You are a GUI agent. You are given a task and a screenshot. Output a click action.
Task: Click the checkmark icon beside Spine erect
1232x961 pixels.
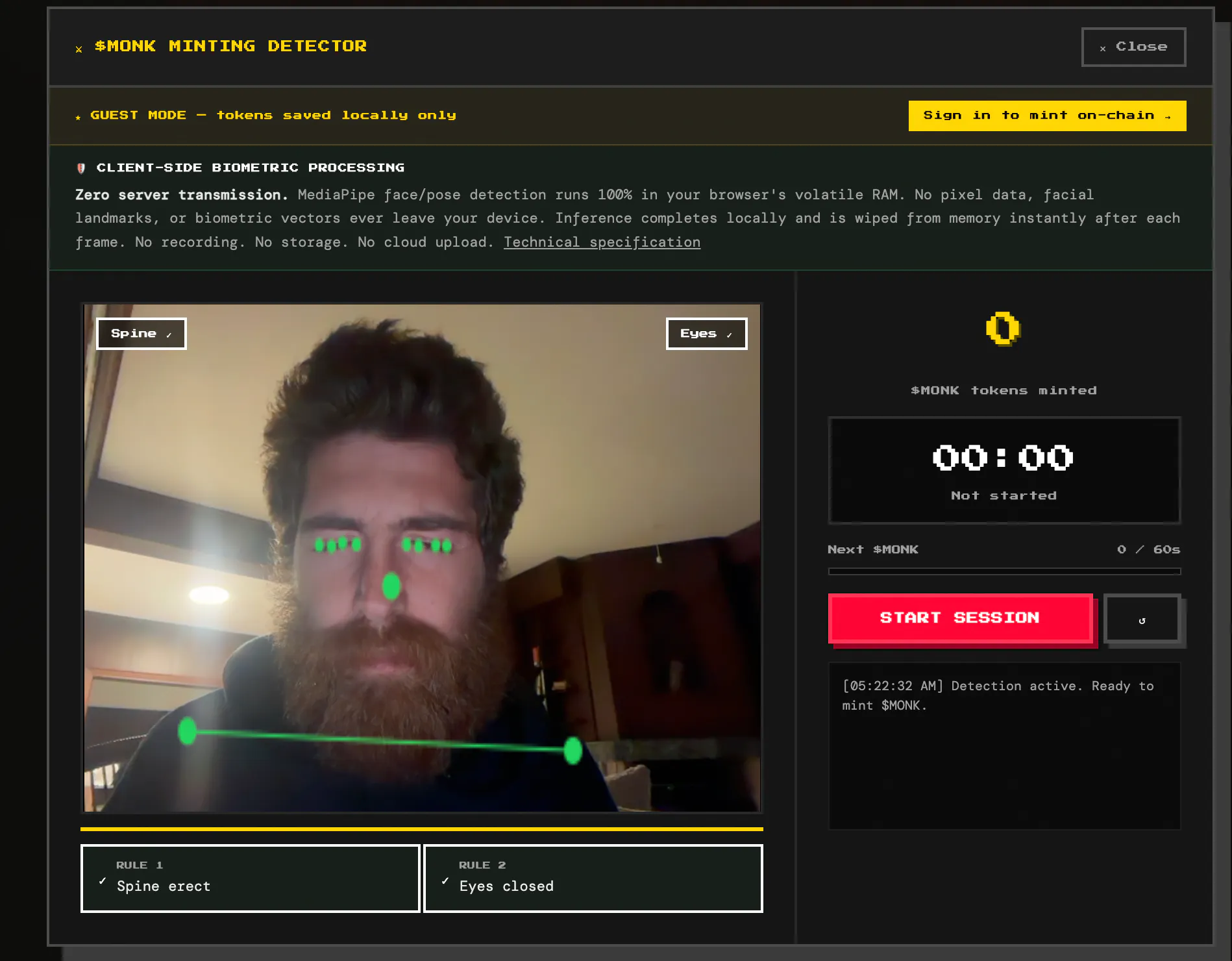coord(103,881)
